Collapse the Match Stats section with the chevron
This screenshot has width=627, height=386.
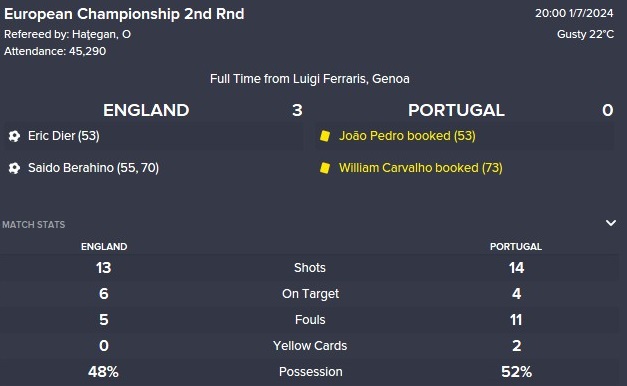611,223
